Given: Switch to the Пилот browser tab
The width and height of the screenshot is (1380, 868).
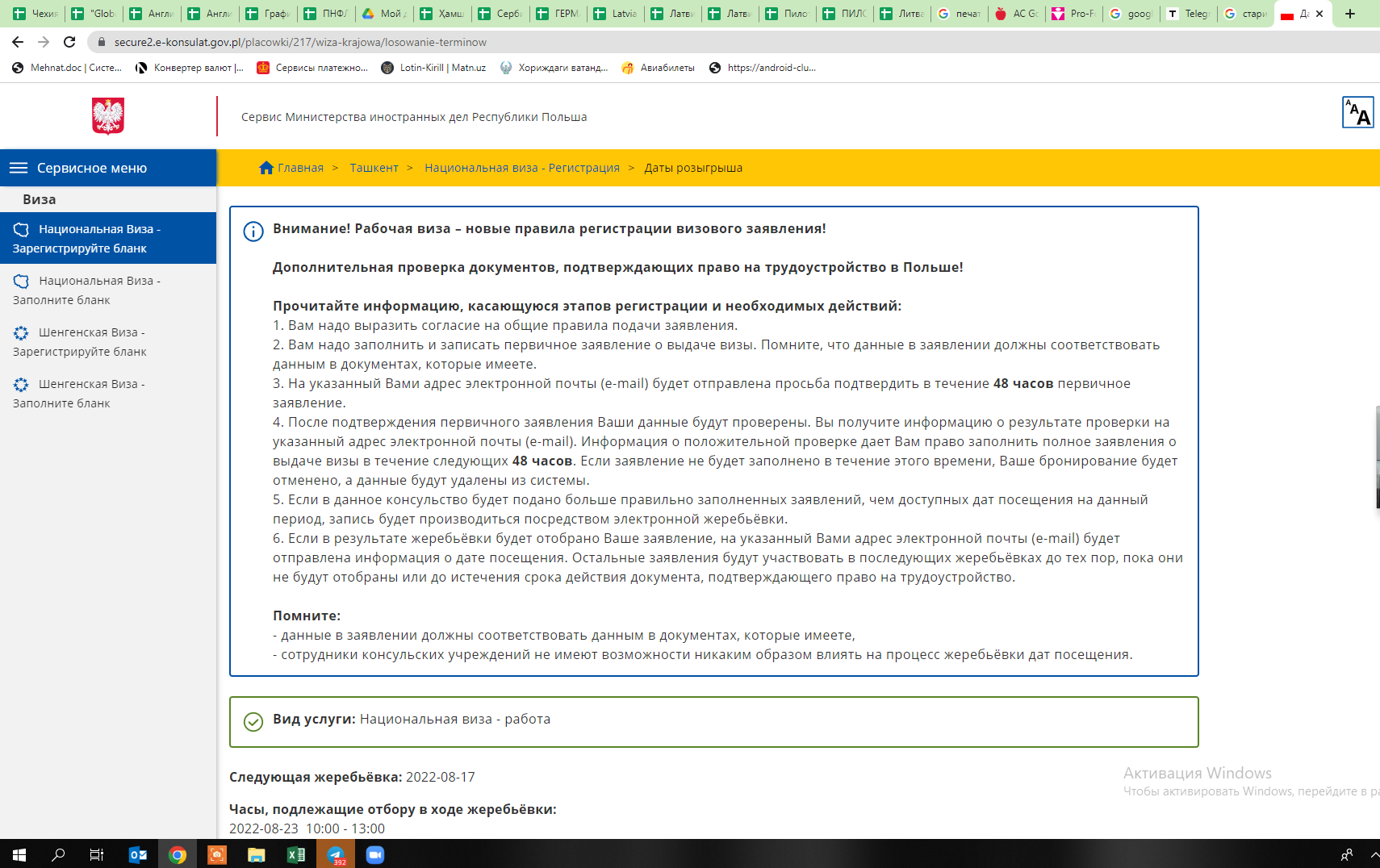Looking at the screenshot, I should tap(788, 14).
